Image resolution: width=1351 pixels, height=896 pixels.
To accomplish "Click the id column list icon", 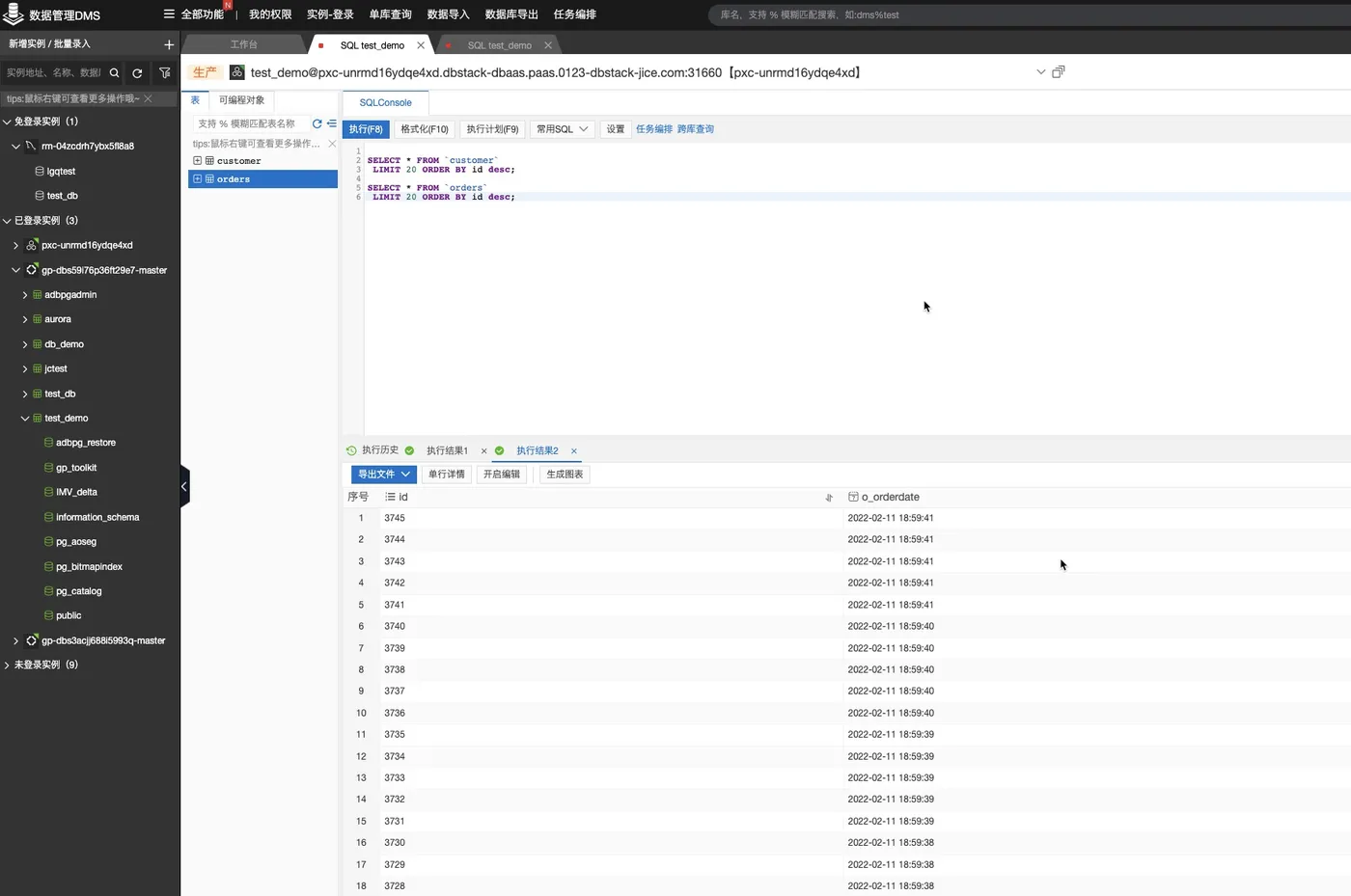I will click(x=390, y=497).
